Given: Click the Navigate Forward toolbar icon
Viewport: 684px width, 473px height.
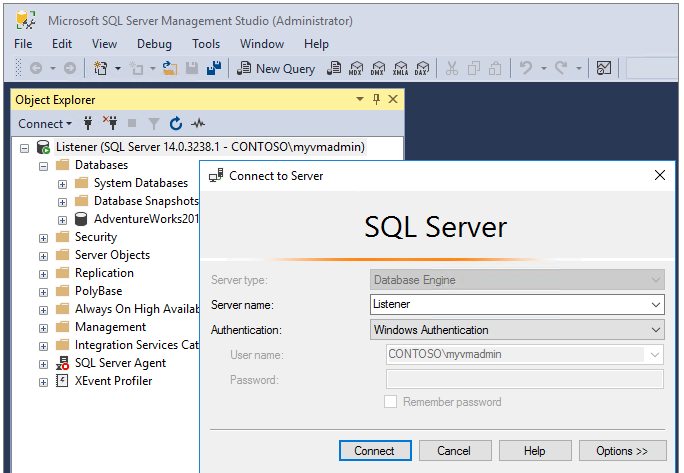Looking at the screenshot, I should point(70,69).
